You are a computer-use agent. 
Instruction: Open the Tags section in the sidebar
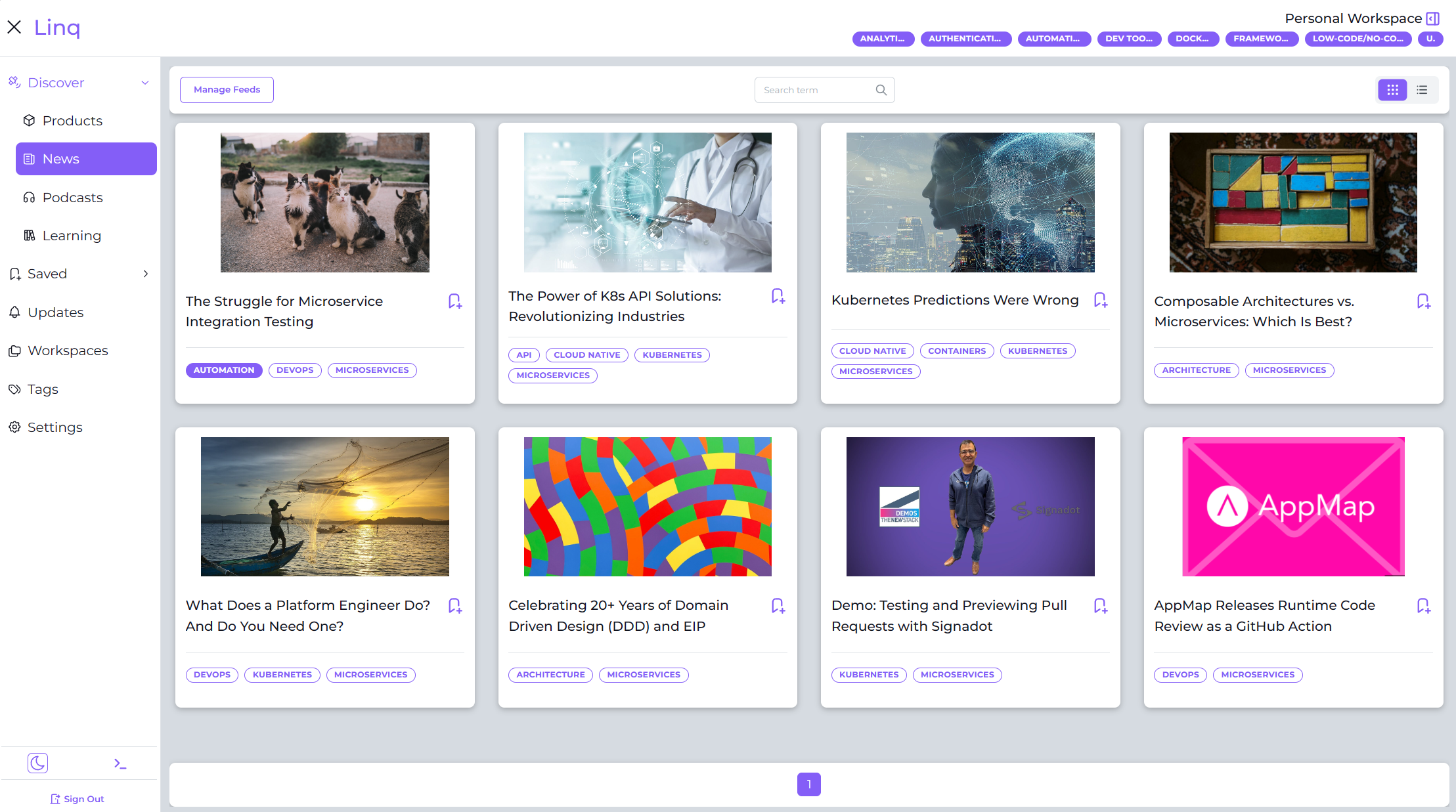click(42, 389)
